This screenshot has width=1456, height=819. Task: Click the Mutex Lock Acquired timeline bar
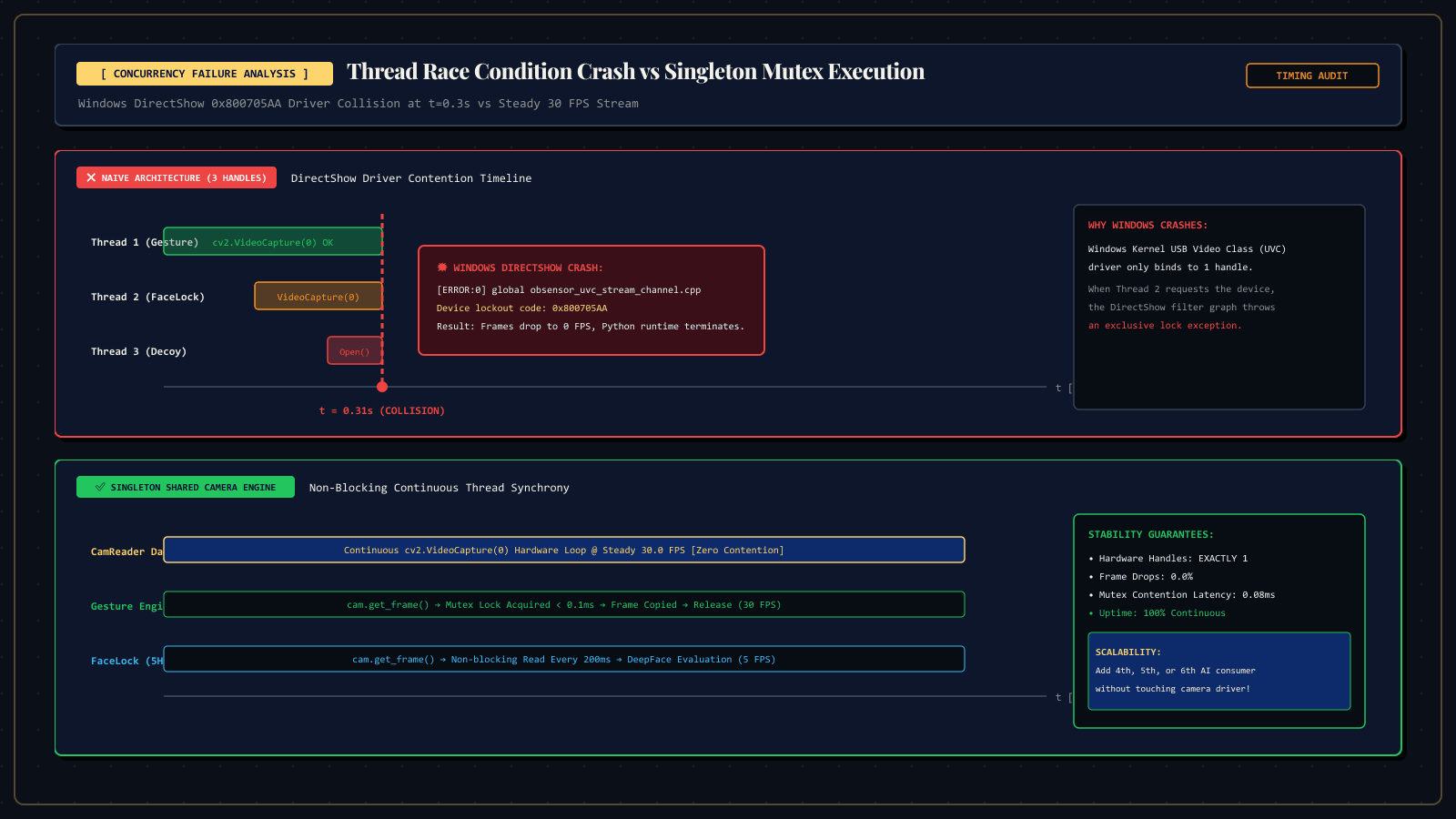(564, 604)
